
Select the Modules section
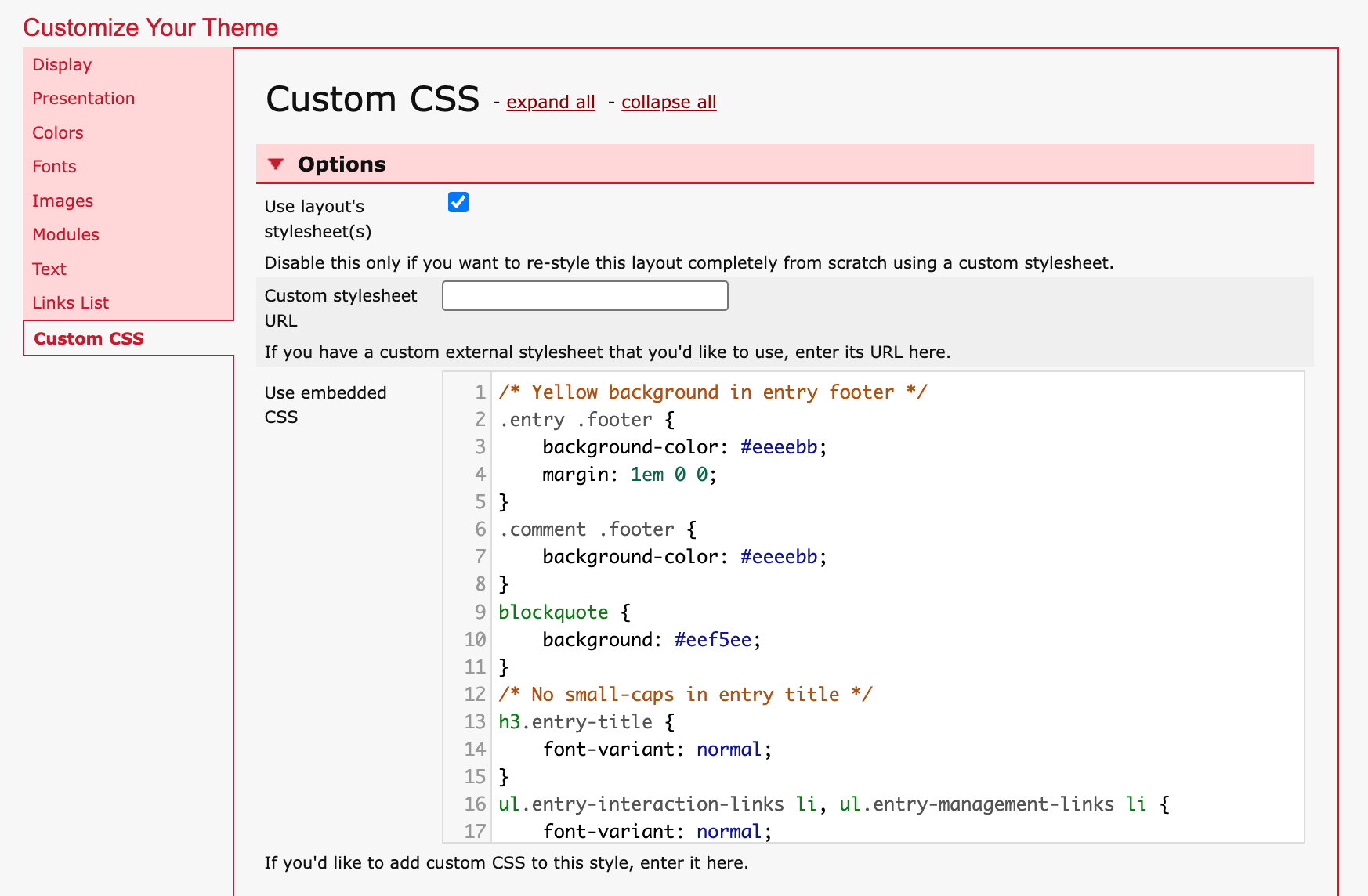tap(66, 235)
